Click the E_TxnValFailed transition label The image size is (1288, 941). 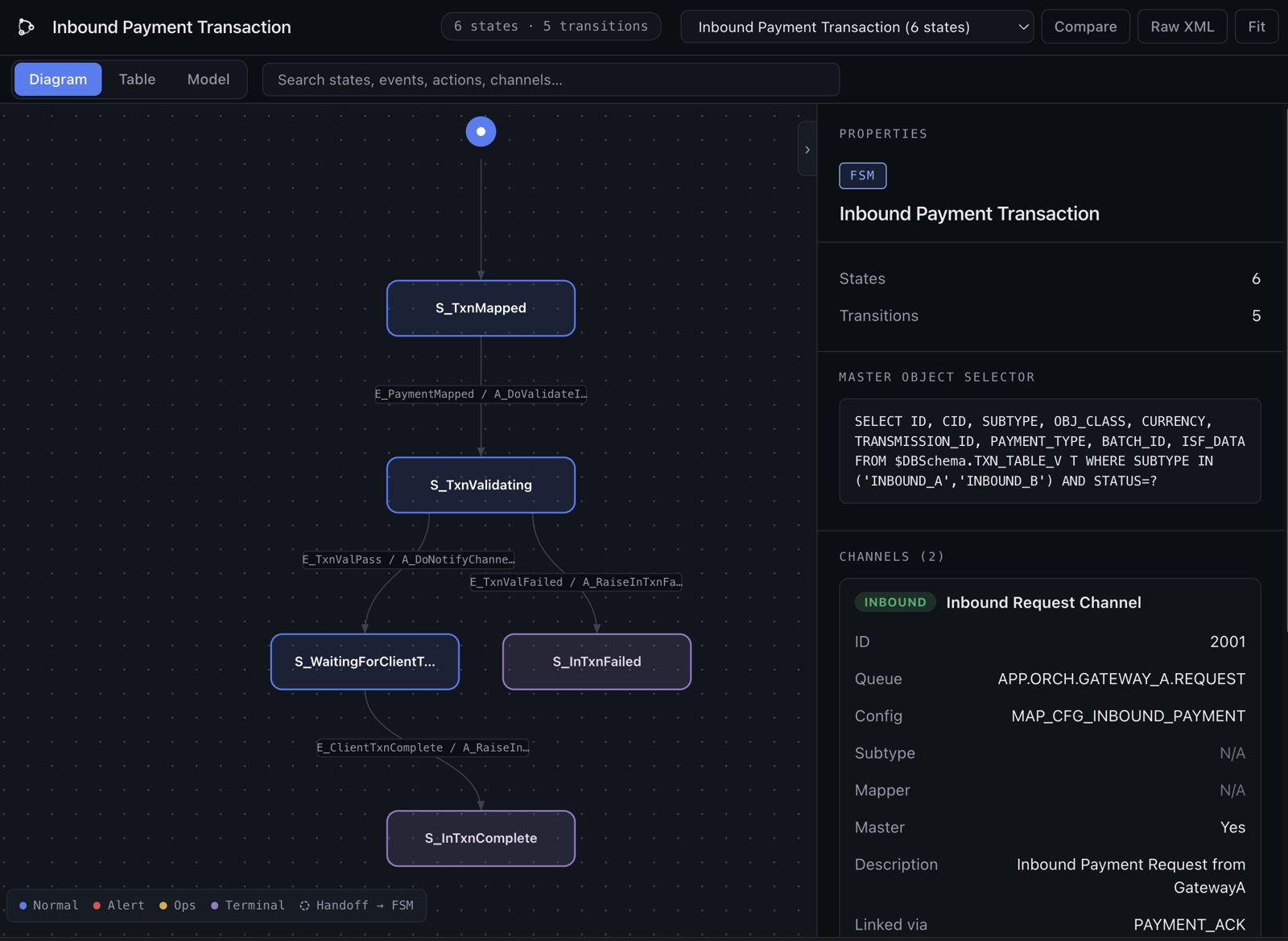tap(576, 582)
